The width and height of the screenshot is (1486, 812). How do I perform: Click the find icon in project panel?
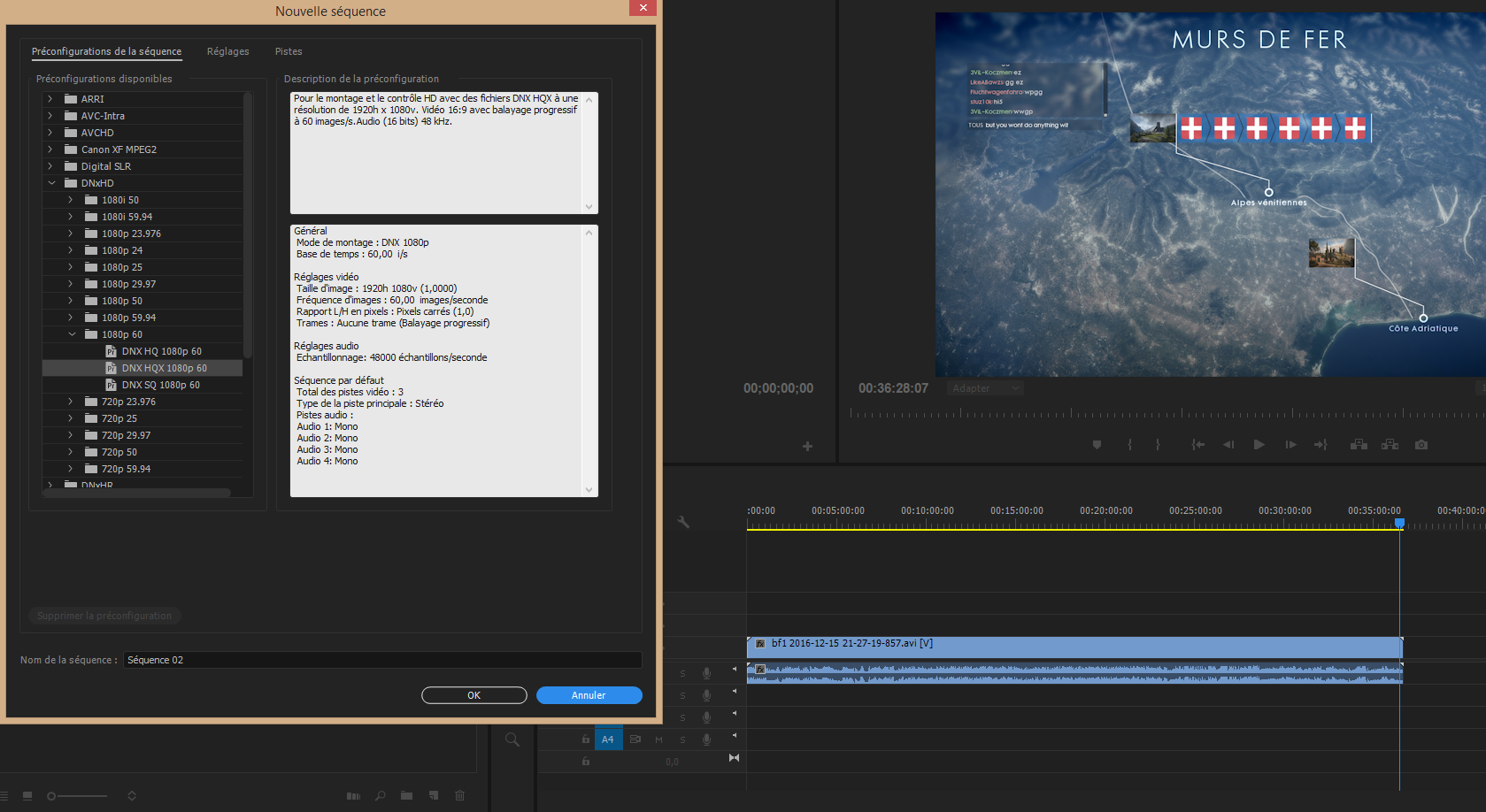[x=381, y=796]
